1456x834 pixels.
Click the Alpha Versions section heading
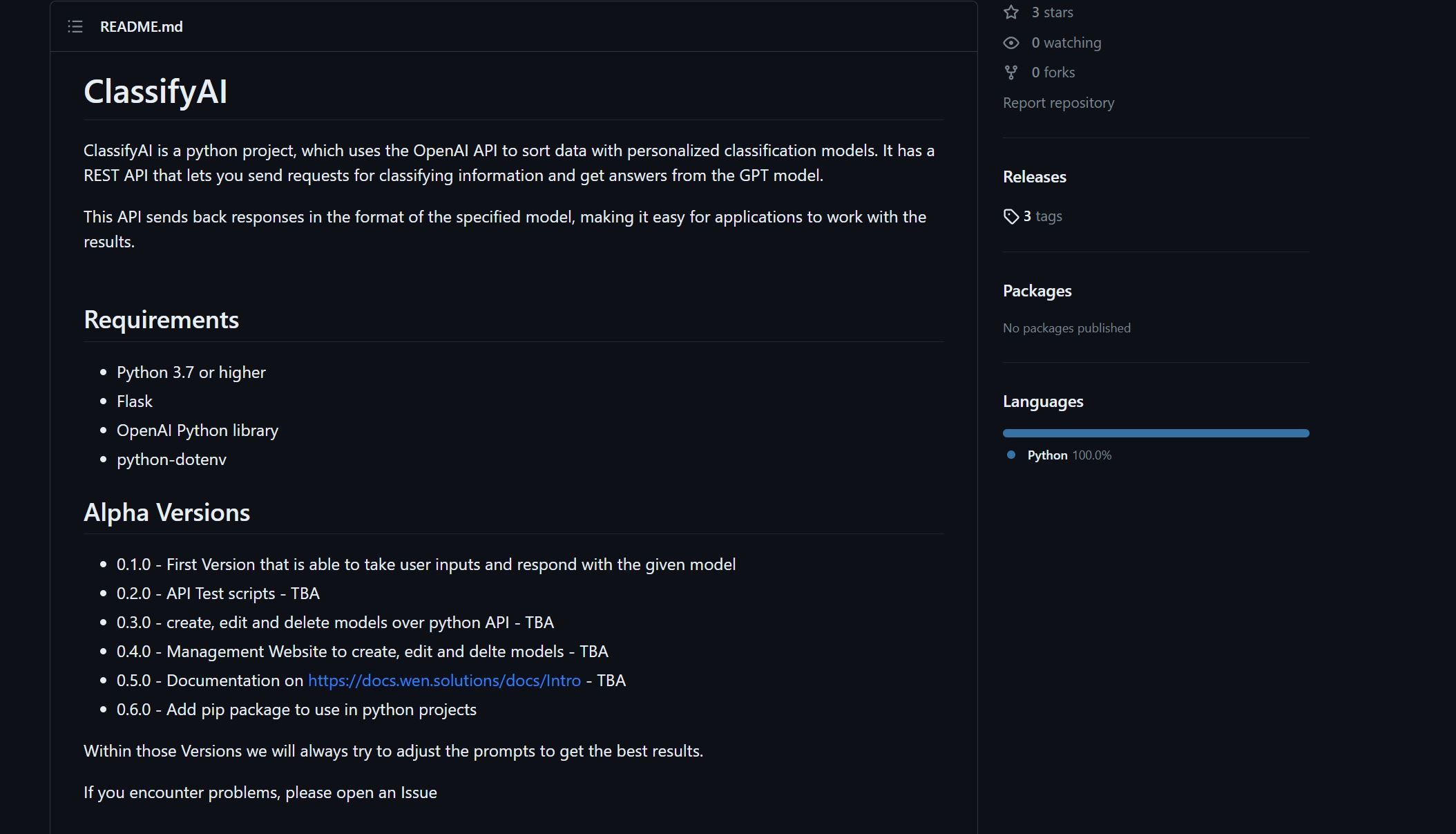[x=166, y=513]
